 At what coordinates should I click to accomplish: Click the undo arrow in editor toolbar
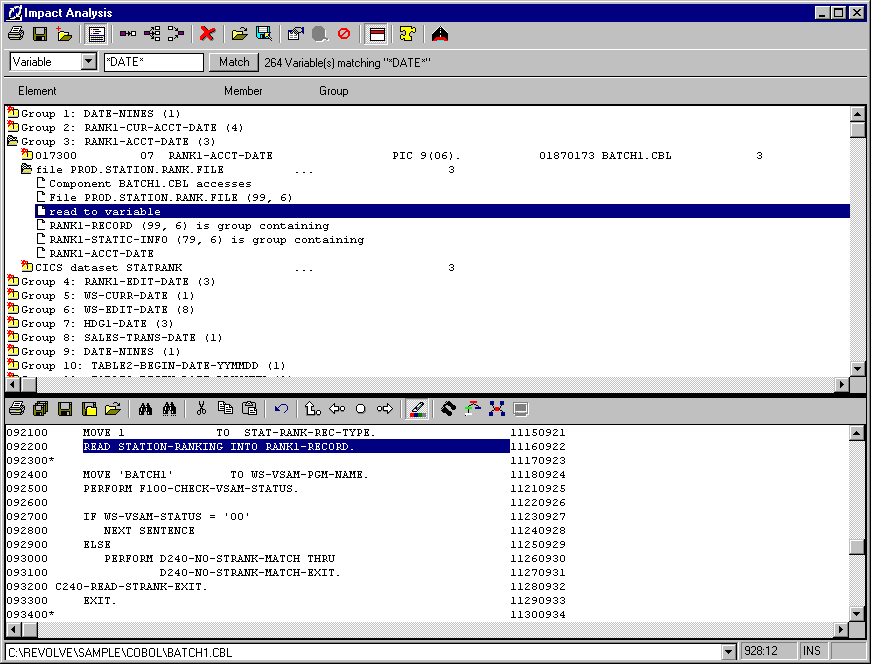(281, 409)
